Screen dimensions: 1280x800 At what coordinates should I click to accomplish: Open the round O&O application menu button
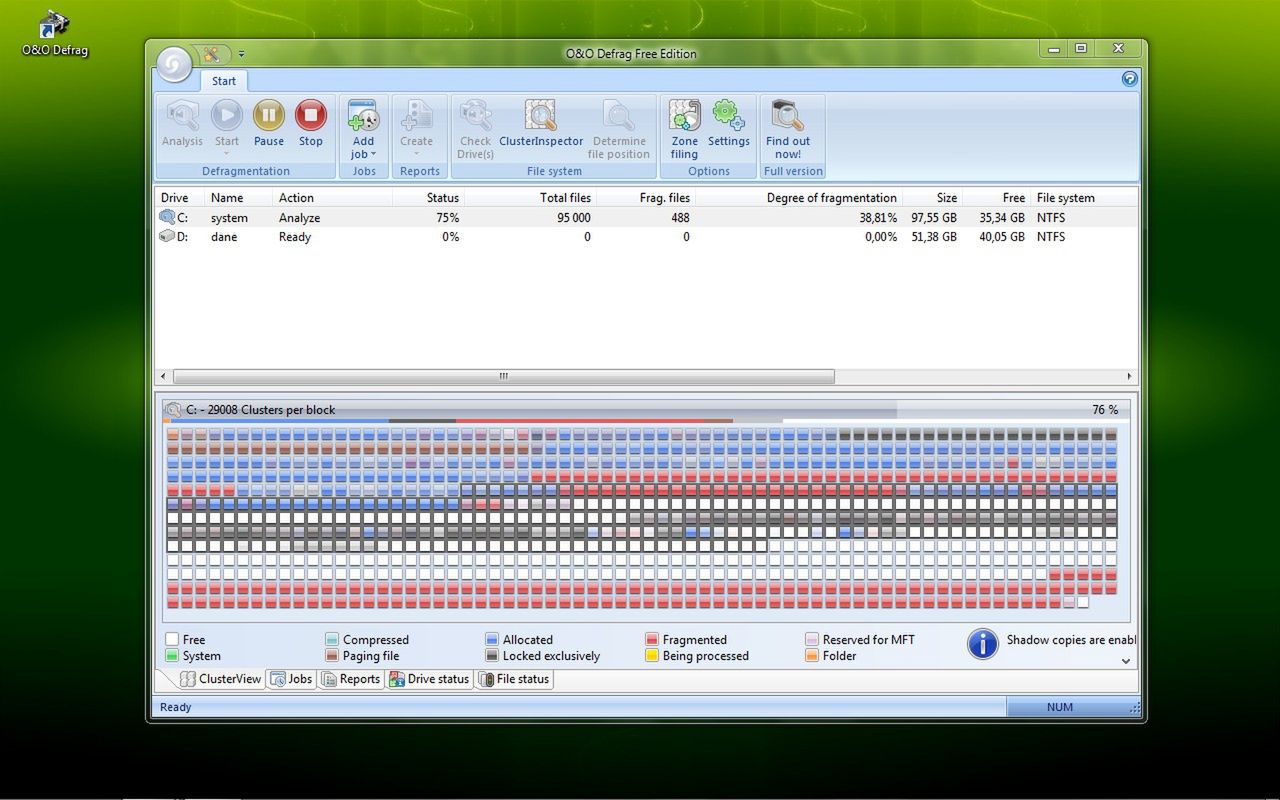pos(174,64)
